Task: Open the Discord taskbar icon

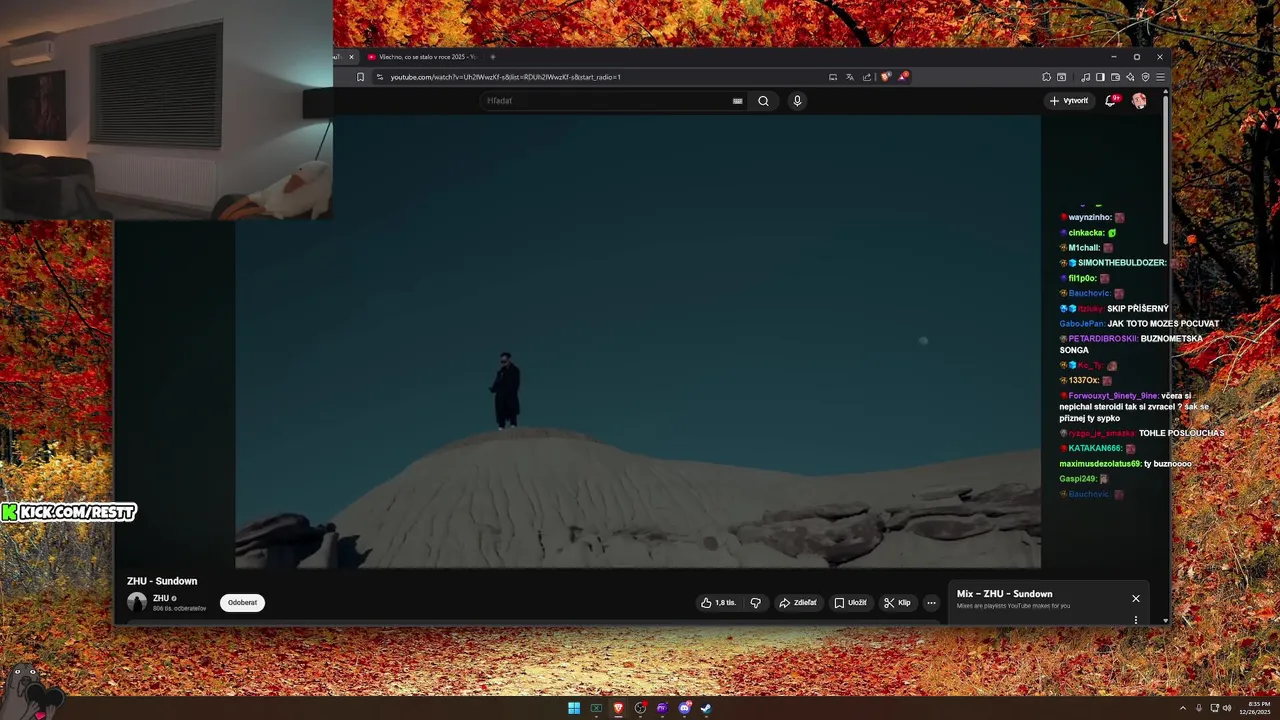Action: coord(684,708)
